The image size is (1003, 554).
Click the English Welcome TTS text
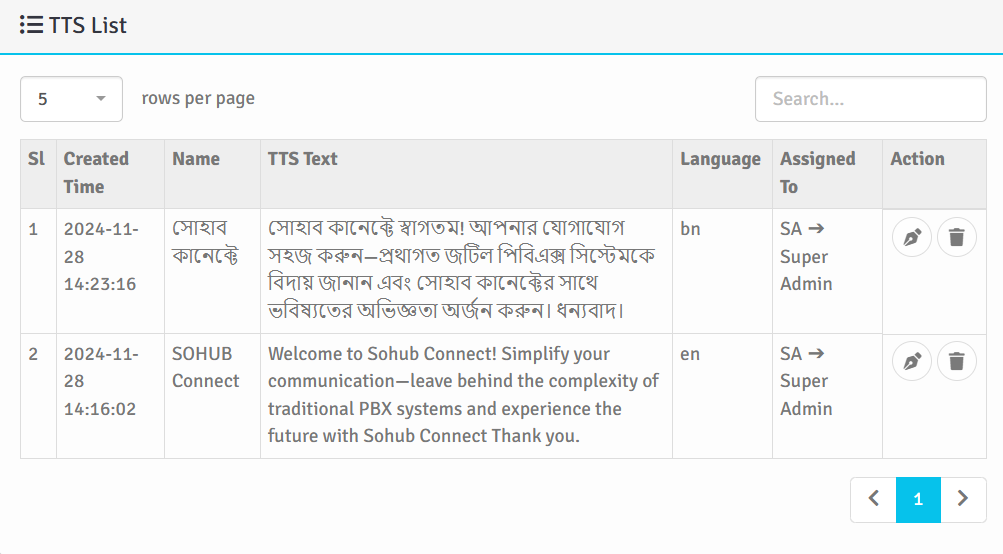[x=463, y=395]
